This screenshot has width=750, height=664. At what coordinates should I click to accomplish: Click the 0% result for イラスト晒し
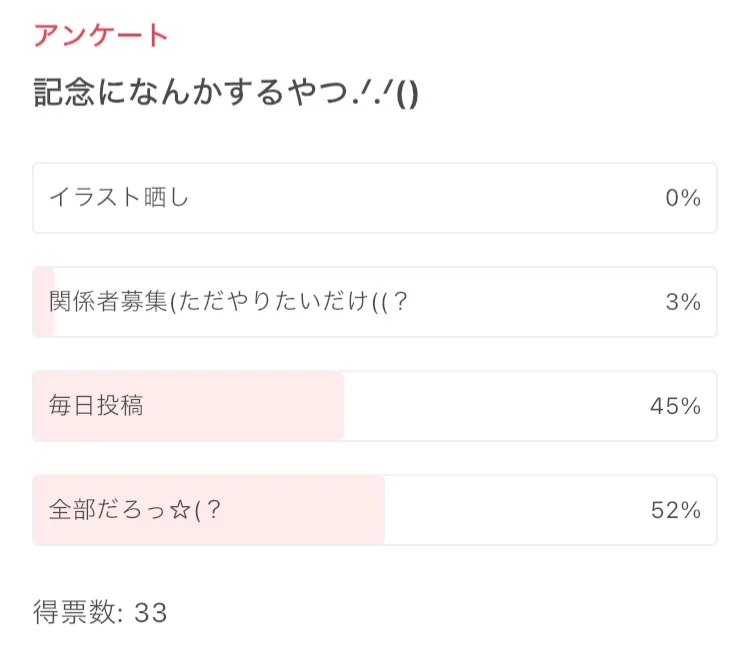pos(683,198)
